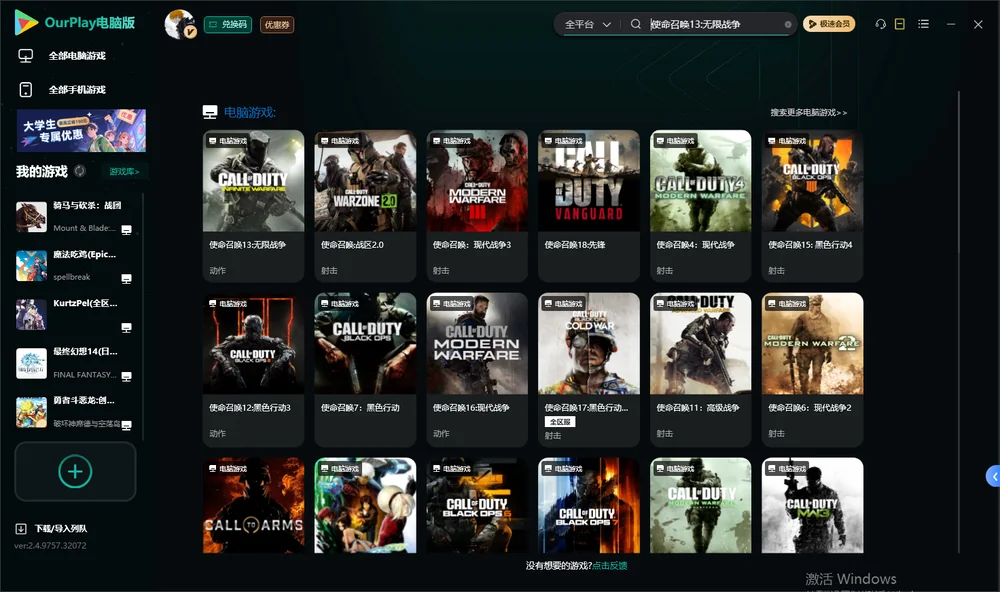Click the PC icon on the KurtzPel row

(126, 328)
